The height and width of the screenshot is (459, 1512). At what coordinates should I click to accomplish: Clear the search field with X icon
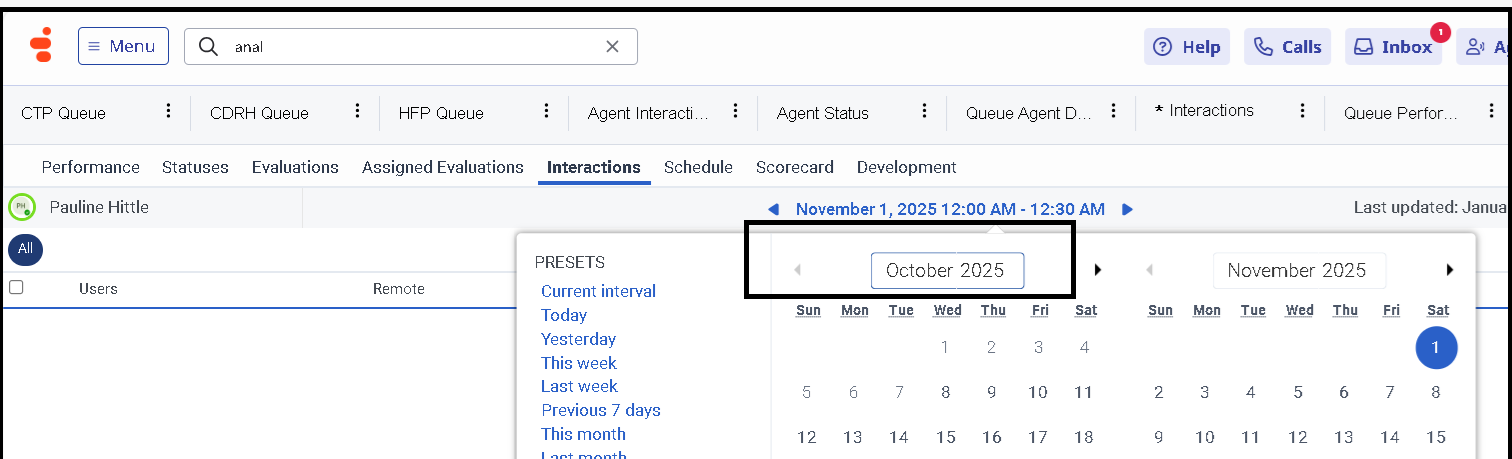coord(613,46)
